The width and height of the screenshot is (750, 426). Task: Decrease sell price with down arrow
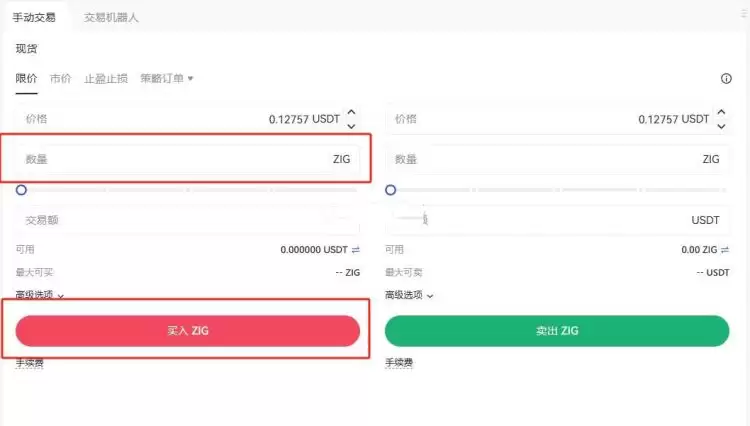[x=721, y=126]
